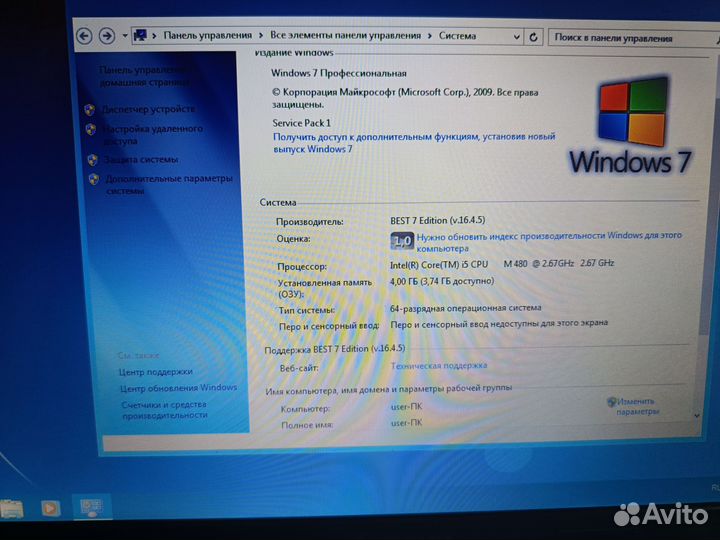720x540 pixels.
Task: Open Нужно обновить индекс производительности link
Action: pos(549,242)
